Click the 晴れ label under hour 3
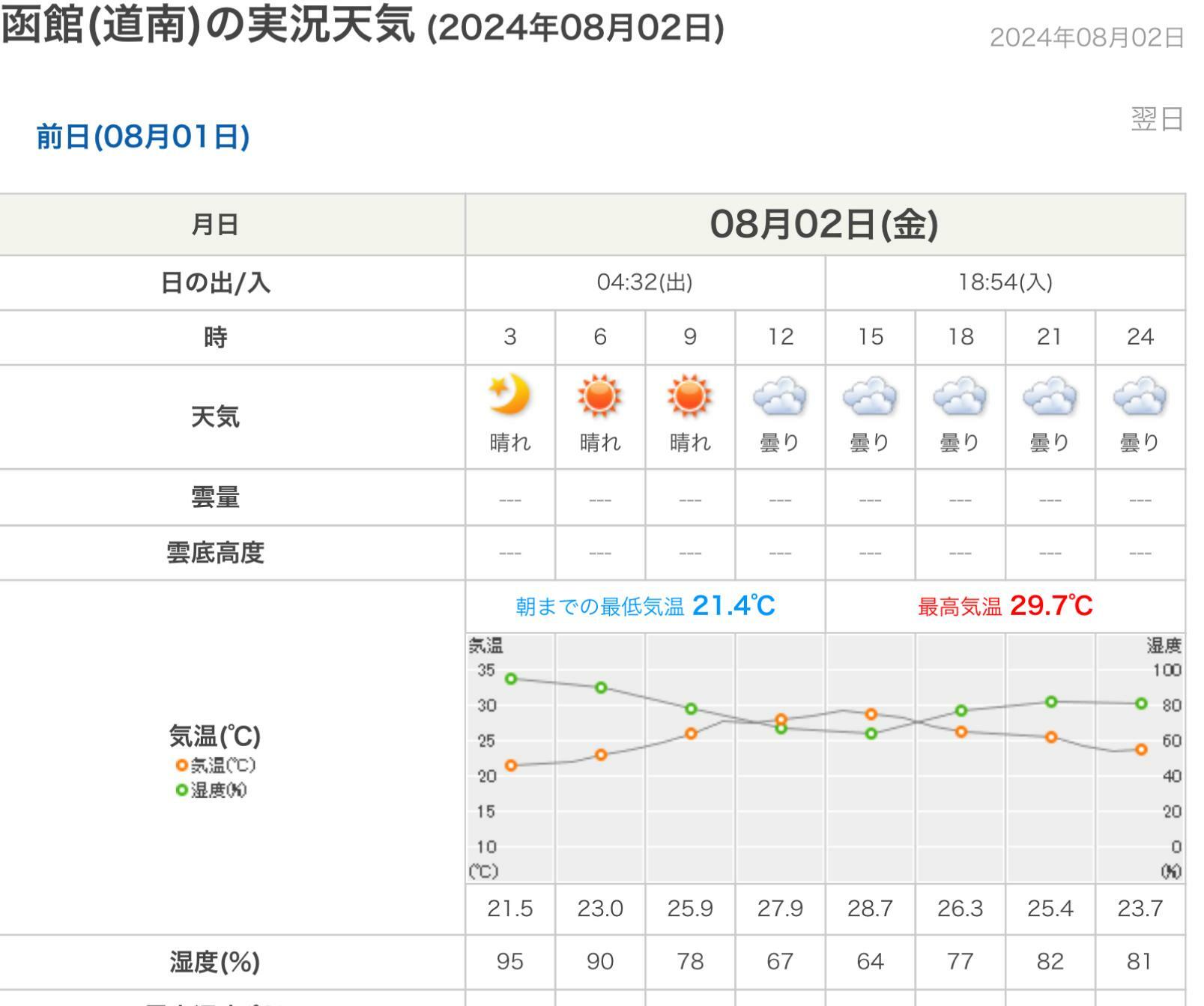 (x=509, y=443)
